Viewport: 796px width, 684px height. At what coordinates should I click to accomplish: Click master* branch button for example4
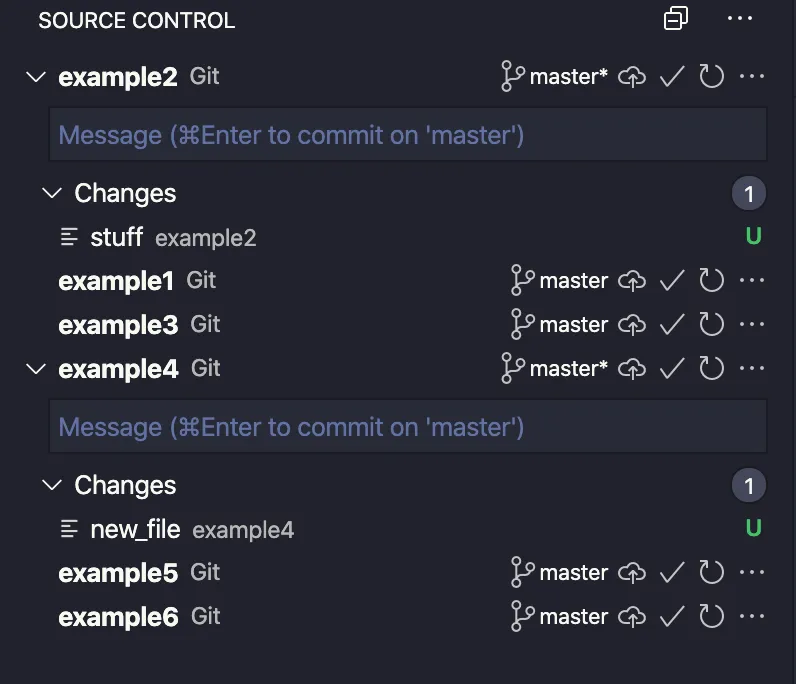point(555,369)
